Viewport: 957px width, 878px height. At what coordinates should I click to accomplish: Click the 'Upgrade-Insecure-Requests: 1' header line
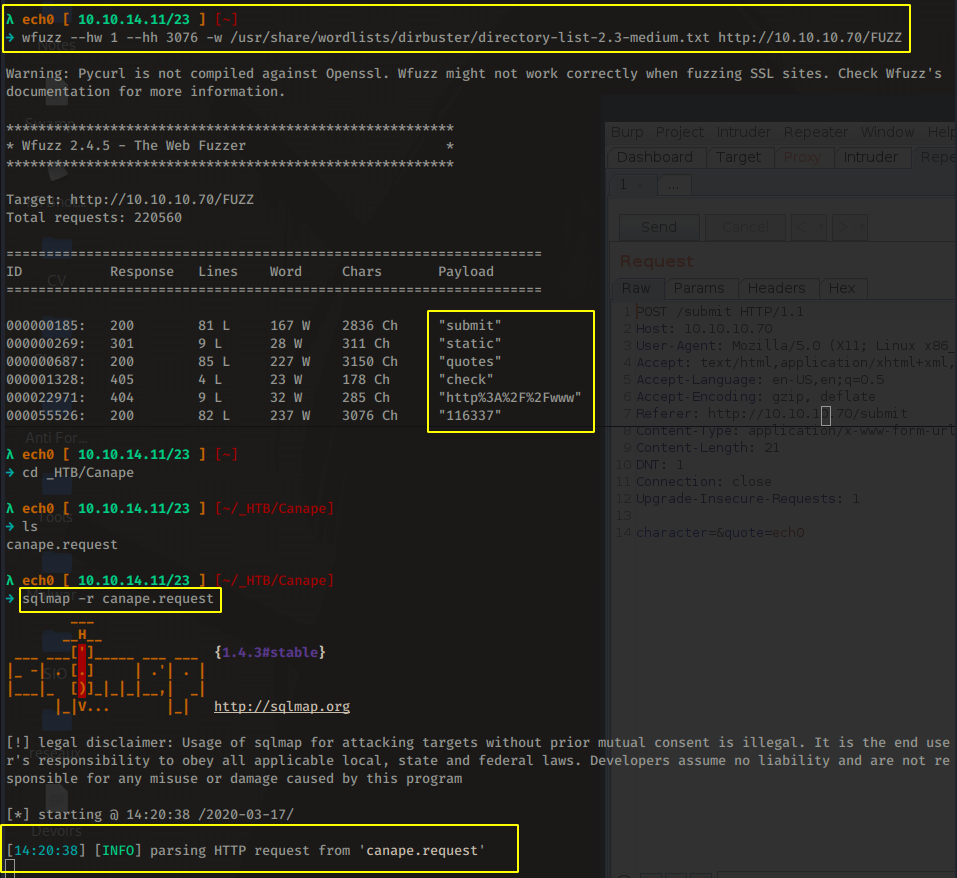[748, 499]
